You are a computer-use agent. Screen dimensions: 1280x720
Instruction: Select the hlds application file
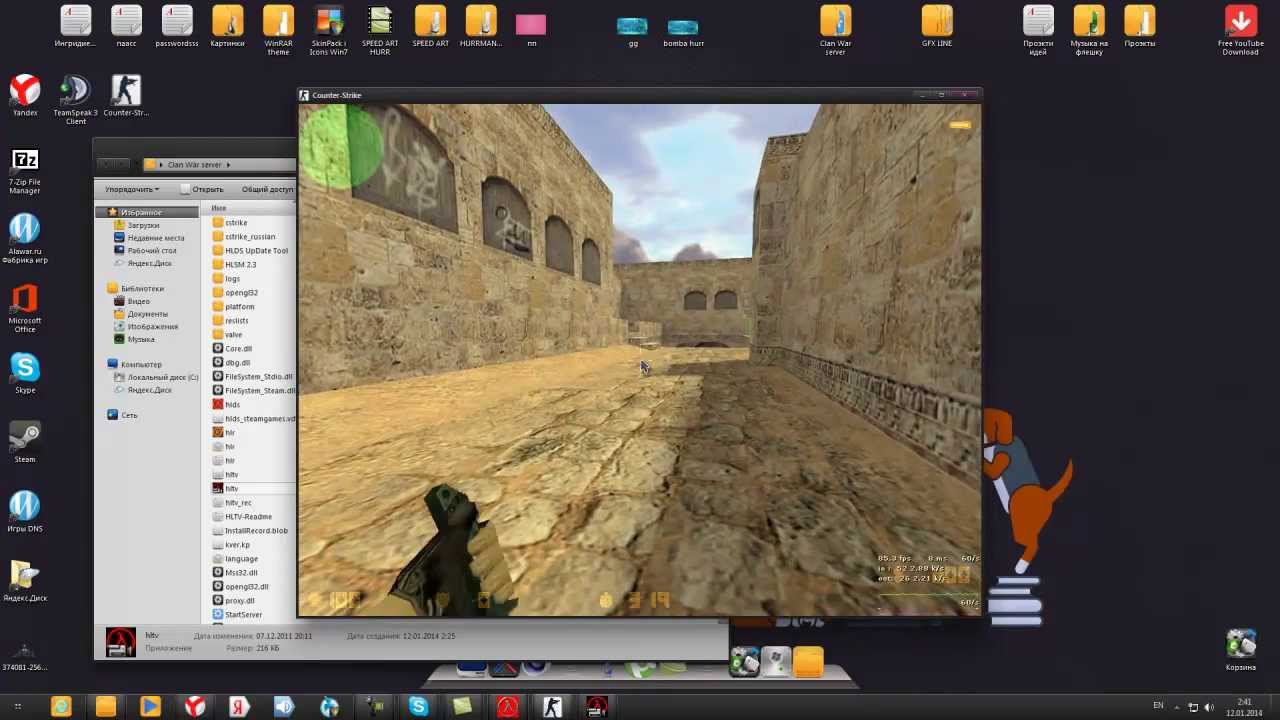pos(232,405)
